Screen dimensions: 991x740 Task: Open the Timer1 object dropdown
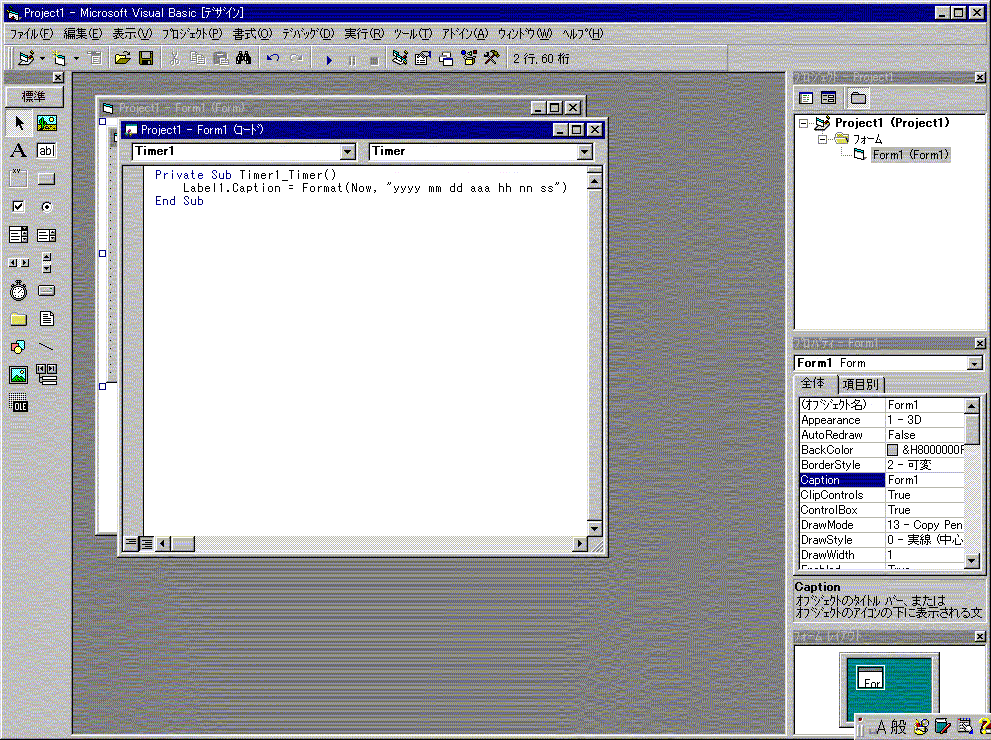coord(348,152)
